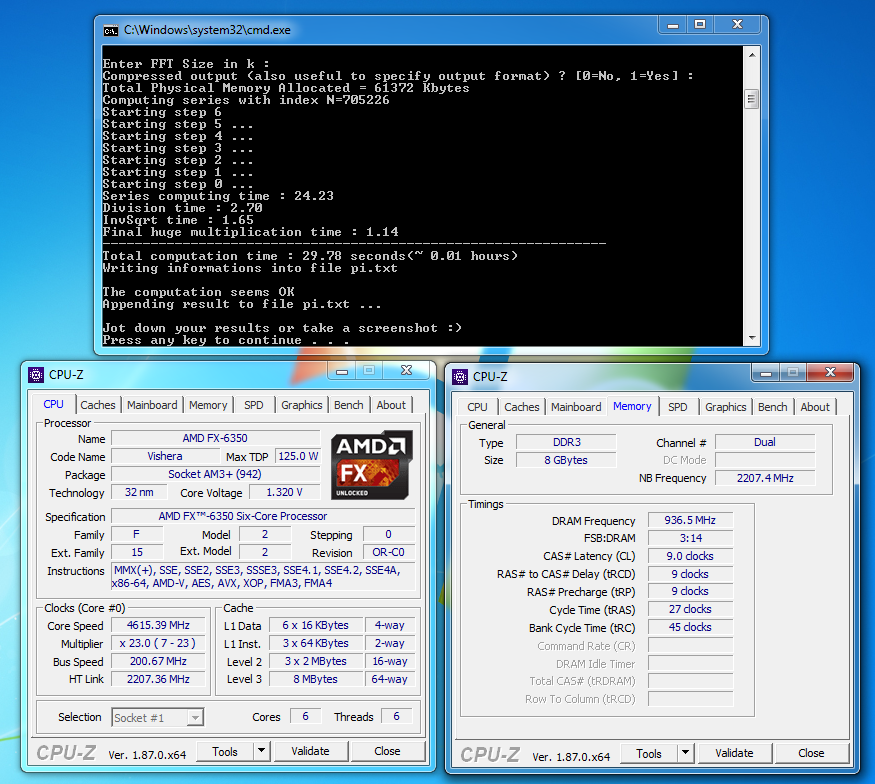875x784 pixels.
Task: Click the Core Voltage value '1.320 V'
Action: pyautogui.click(x=285, y=493)
